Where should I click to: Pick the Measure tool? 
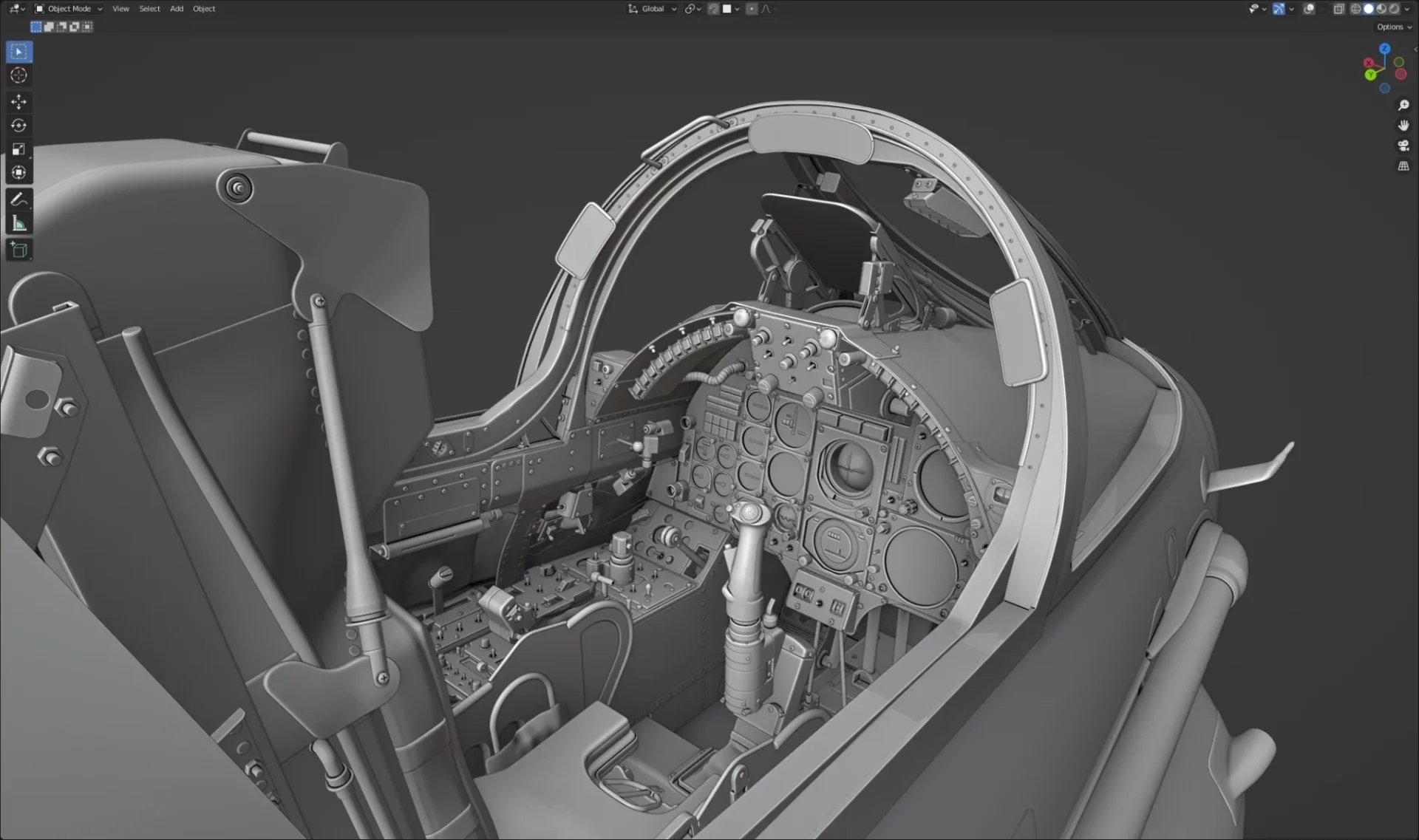pos(19,224)
